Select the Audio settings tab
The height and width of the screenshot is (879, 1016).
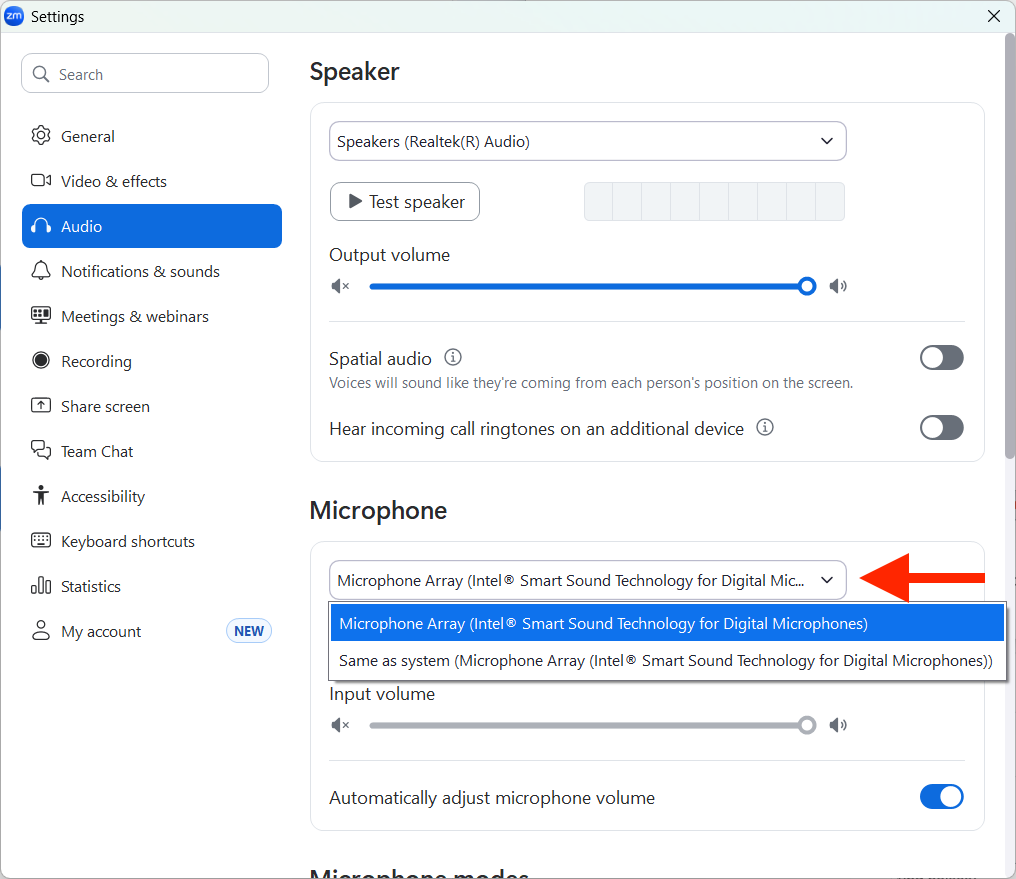pos(152,226)
